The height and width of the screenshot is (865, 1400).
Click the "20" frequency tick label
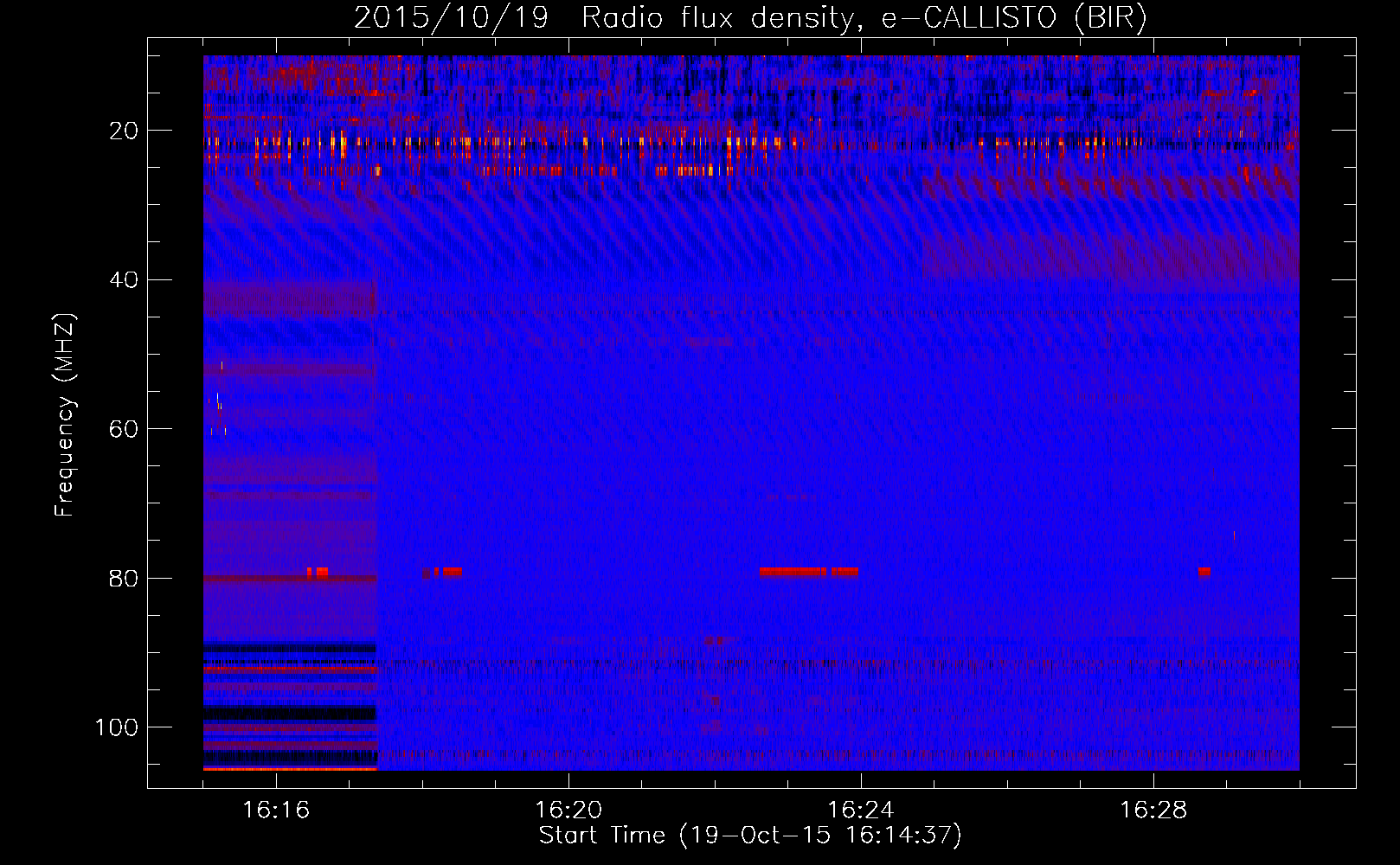pos(125,131)
